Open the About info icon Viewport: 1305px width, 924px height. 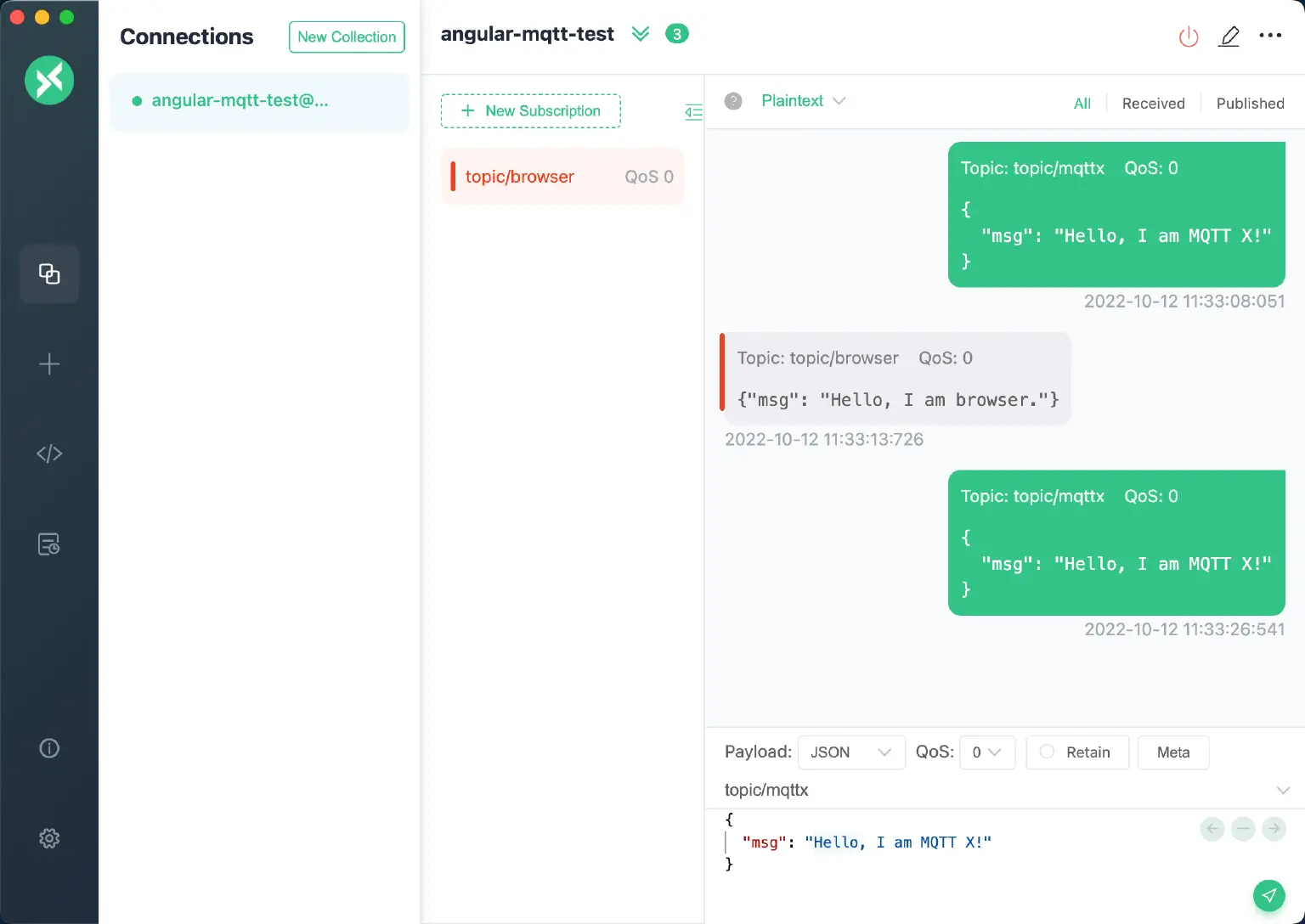(49, 747)
